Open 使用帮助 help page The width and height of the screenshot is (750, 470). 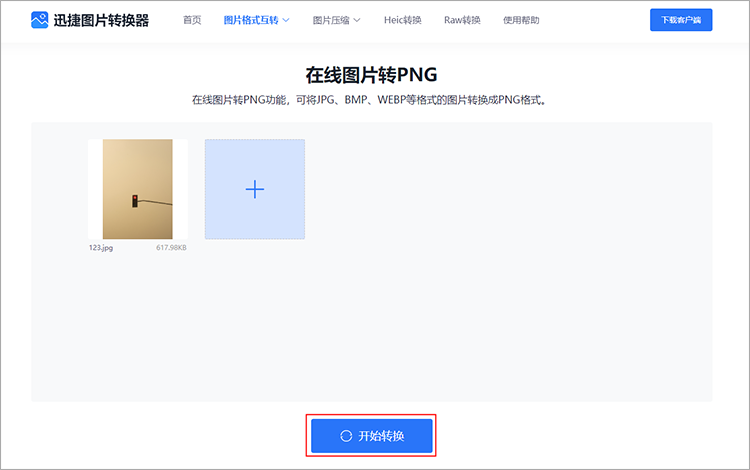[521, 20]
